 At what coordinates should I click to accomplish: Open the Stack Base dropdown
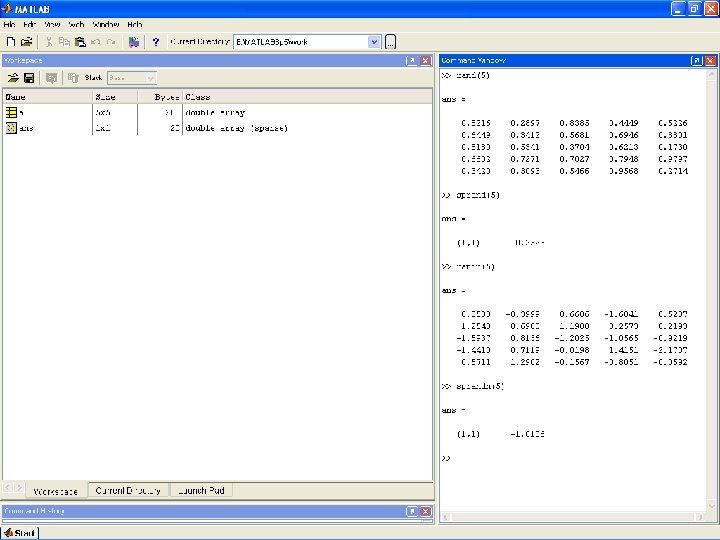pos(132,78)
